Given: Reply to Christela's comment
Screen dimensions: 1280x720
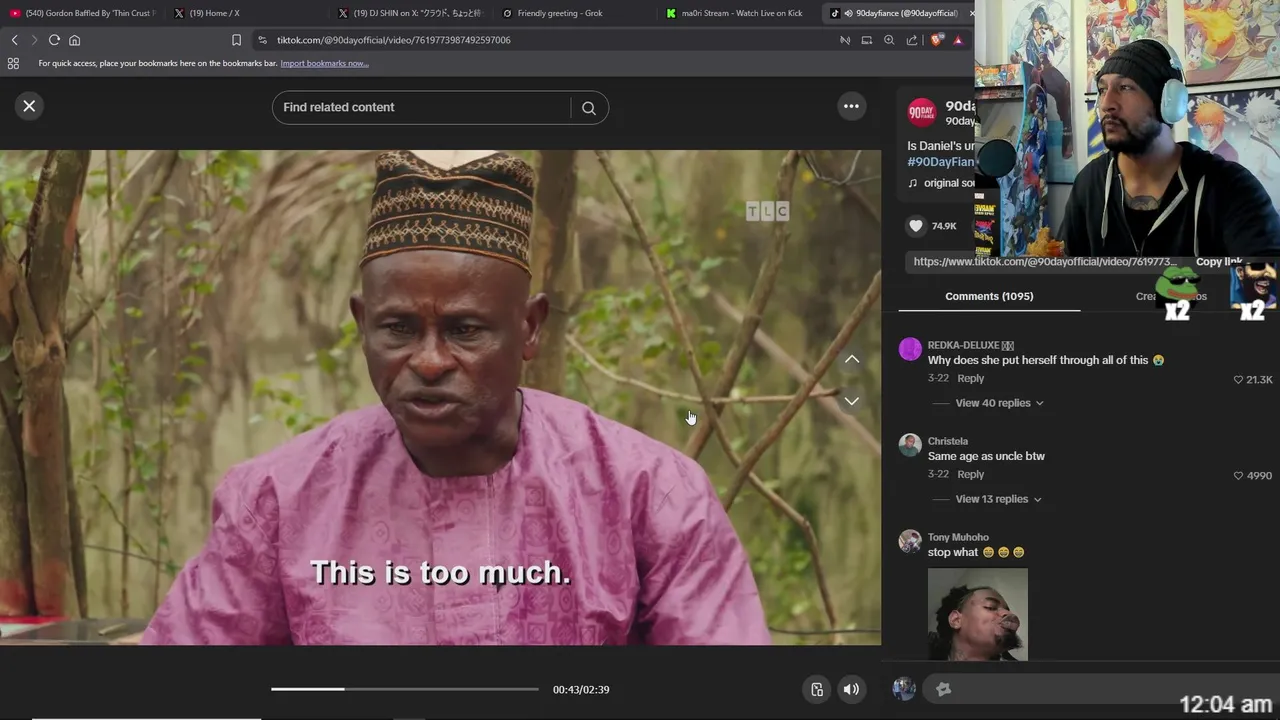Looking at the screenshot, I should click(970, 475).
